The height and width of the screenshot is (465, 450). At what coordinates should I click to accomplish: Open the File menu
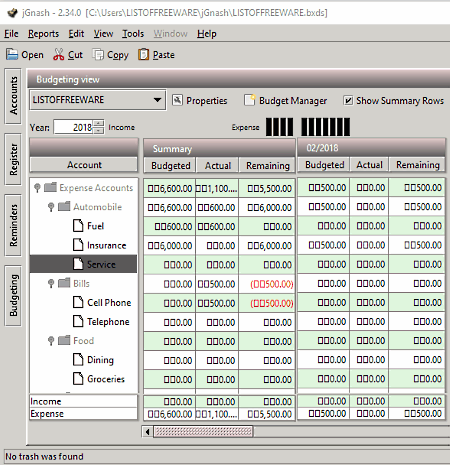tap(11, 34)
